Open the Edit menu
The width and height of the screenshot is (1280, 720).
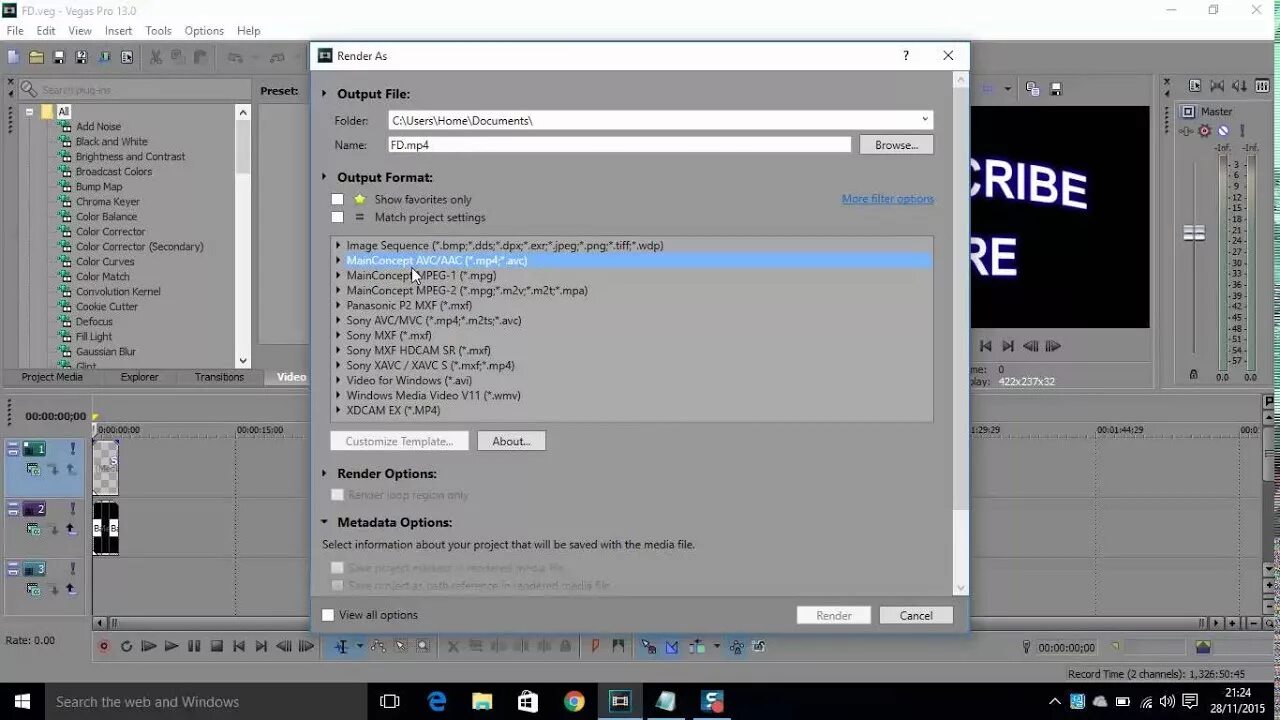46,31
